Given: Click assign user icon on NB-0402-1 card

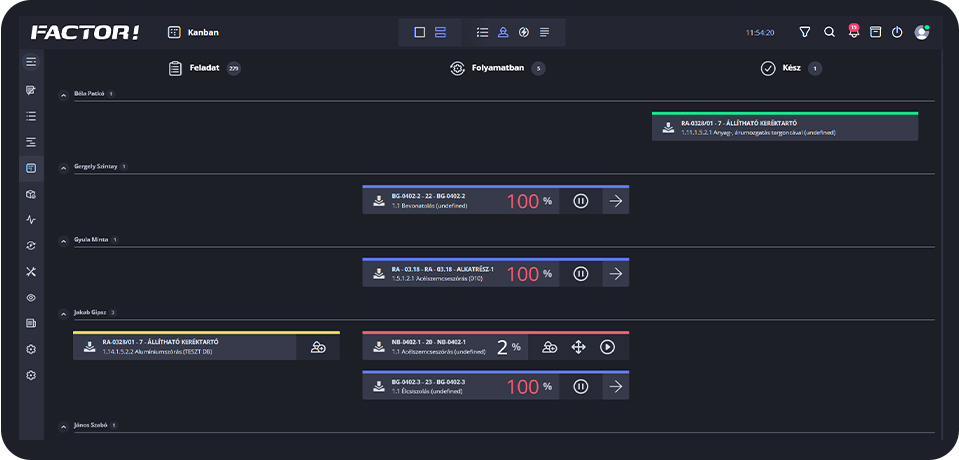Looking at the screenshot, I should (x=549, y=347).
